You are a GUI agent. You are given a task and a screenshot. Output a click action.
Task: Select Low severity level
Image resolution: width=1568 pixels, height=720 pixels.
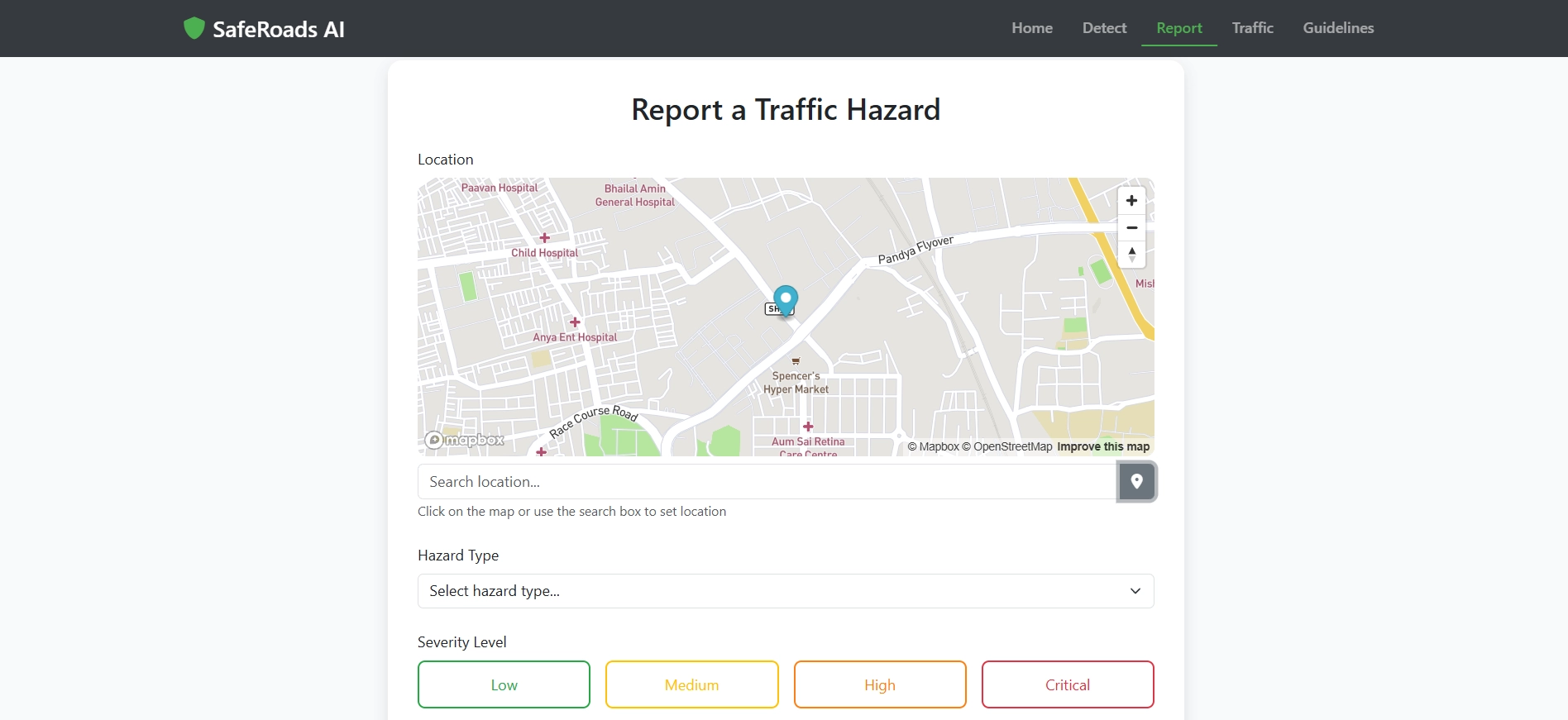504,684
